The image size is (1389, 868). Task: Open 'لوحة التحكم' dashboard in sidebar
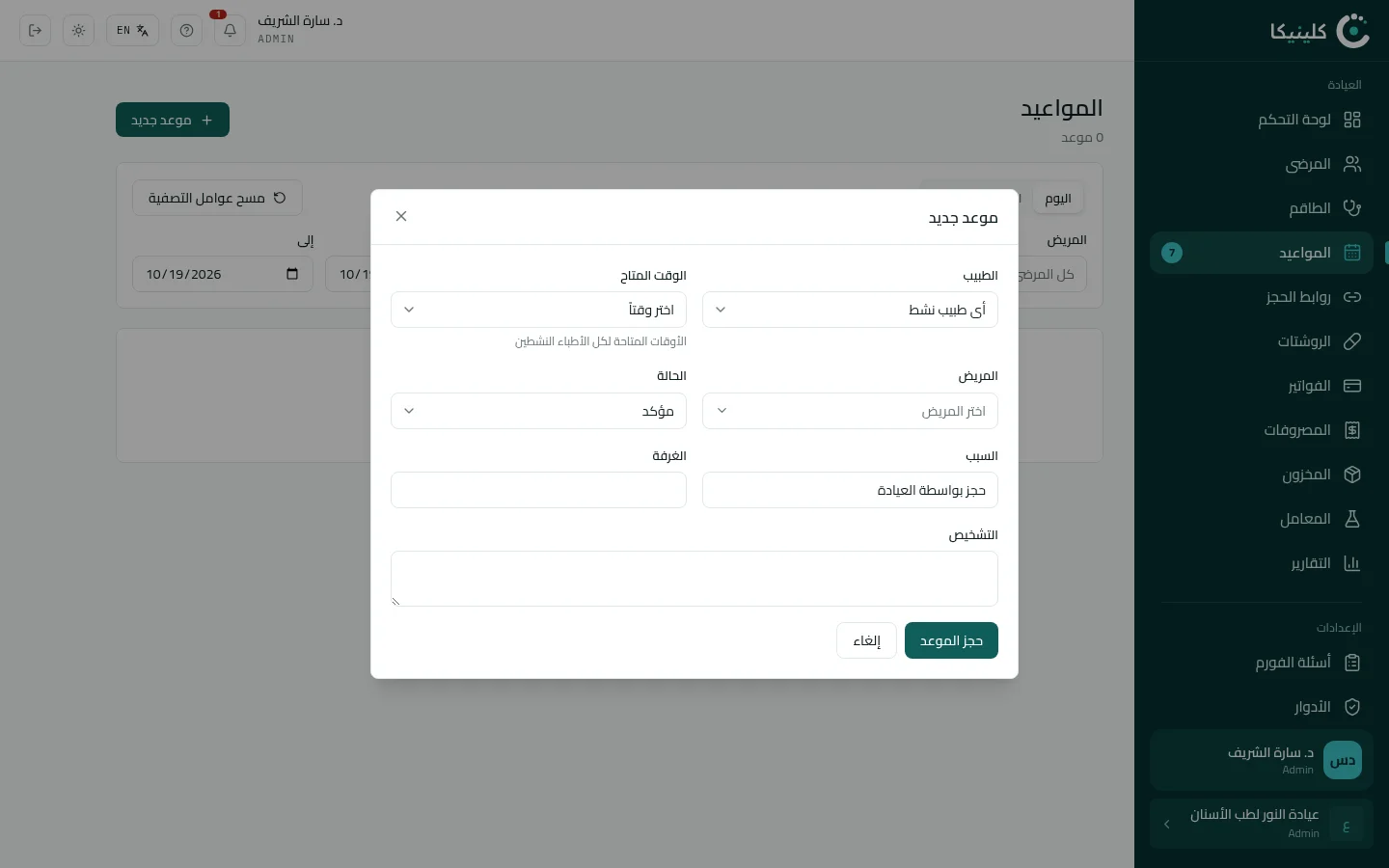(1262, 120)
